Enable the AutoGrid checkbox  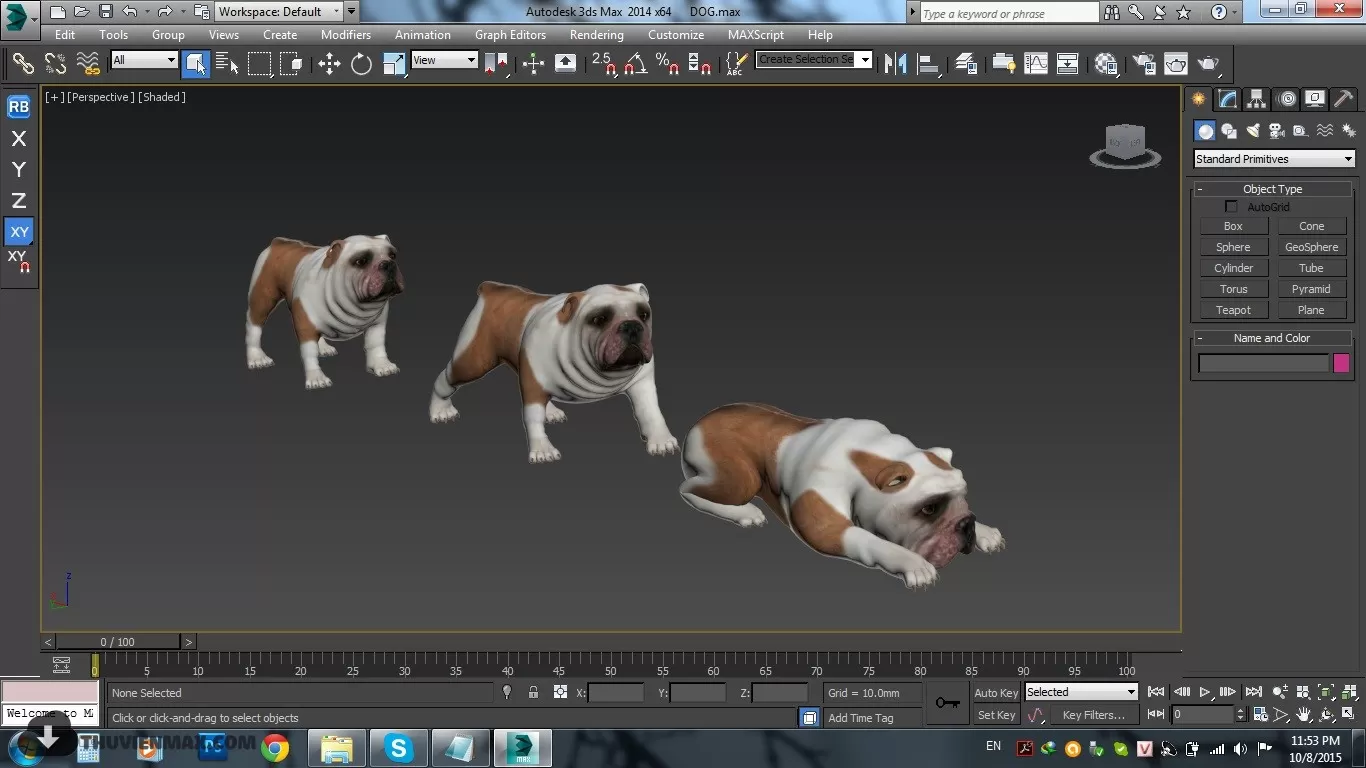pyautogui.click(x=1231, y=206)
